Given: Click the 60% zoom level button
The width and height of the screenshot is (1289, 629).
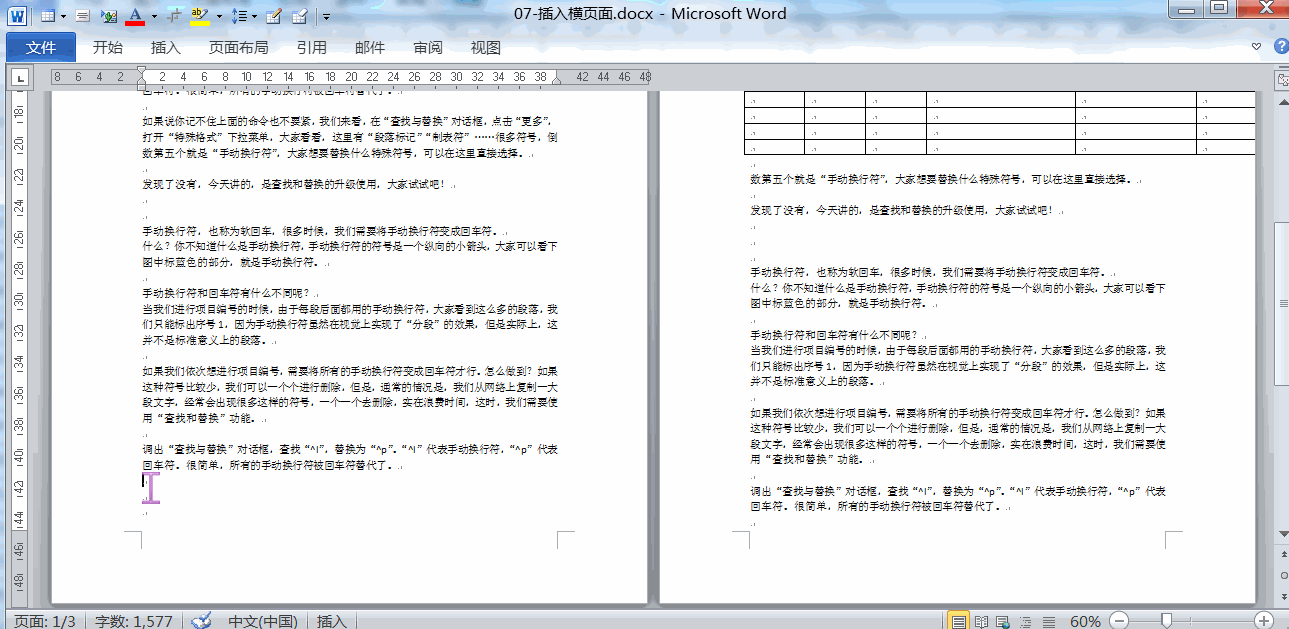Looking at the screenshot, I should tap(1085, 621).
